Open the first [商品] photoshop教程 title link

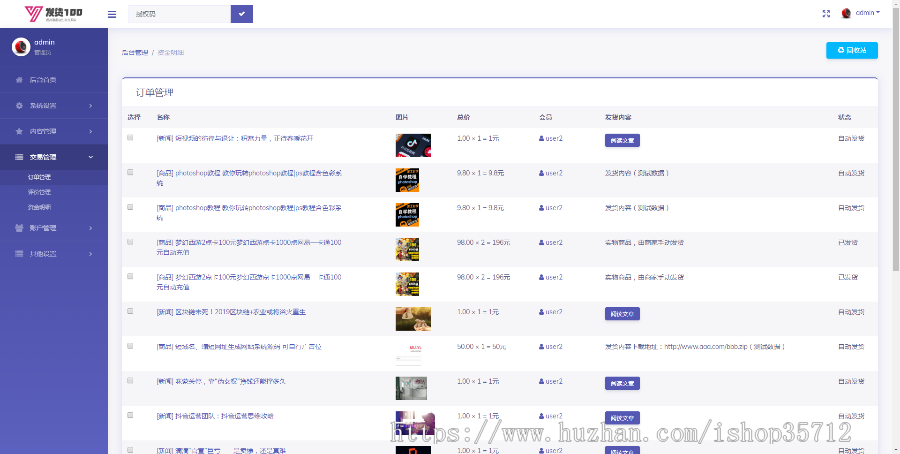click(x=250, y=177)
